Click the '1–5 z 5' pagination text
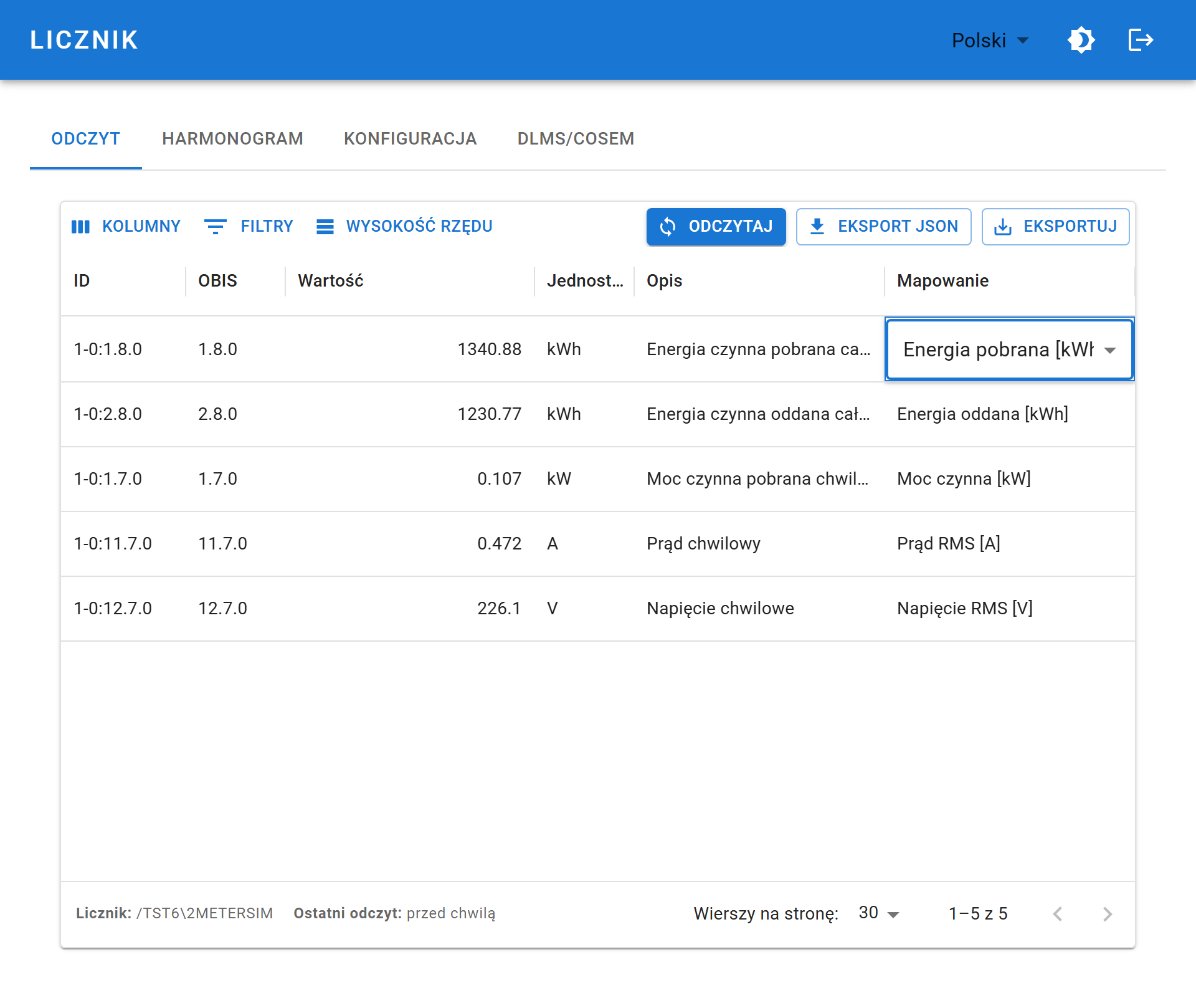Image resolution: width=1196 pixels, height=1008 pixels. pyautogui.click(x=978, y=914)
